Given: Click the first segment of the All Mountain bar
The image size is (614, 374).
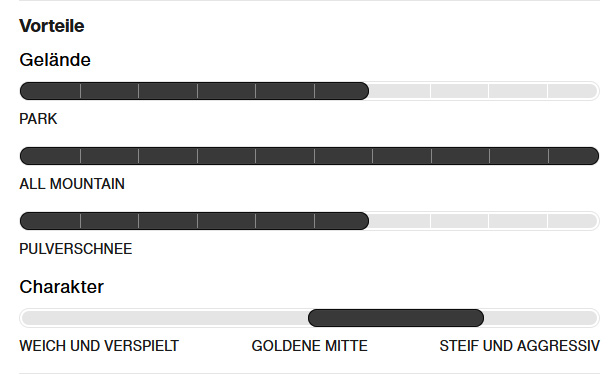Looking at the screenshot, I should point(50,156).
